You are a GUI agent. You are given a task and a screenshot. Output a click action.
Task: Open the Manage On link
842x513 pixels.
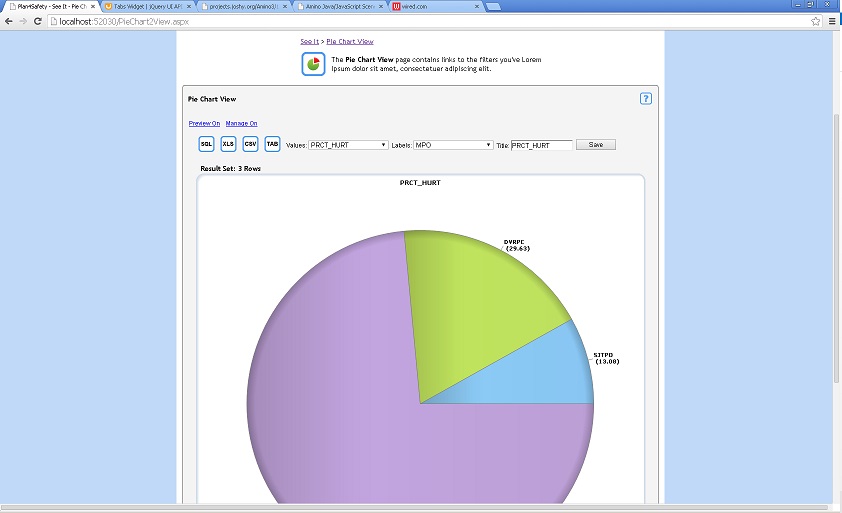[241, 124]
